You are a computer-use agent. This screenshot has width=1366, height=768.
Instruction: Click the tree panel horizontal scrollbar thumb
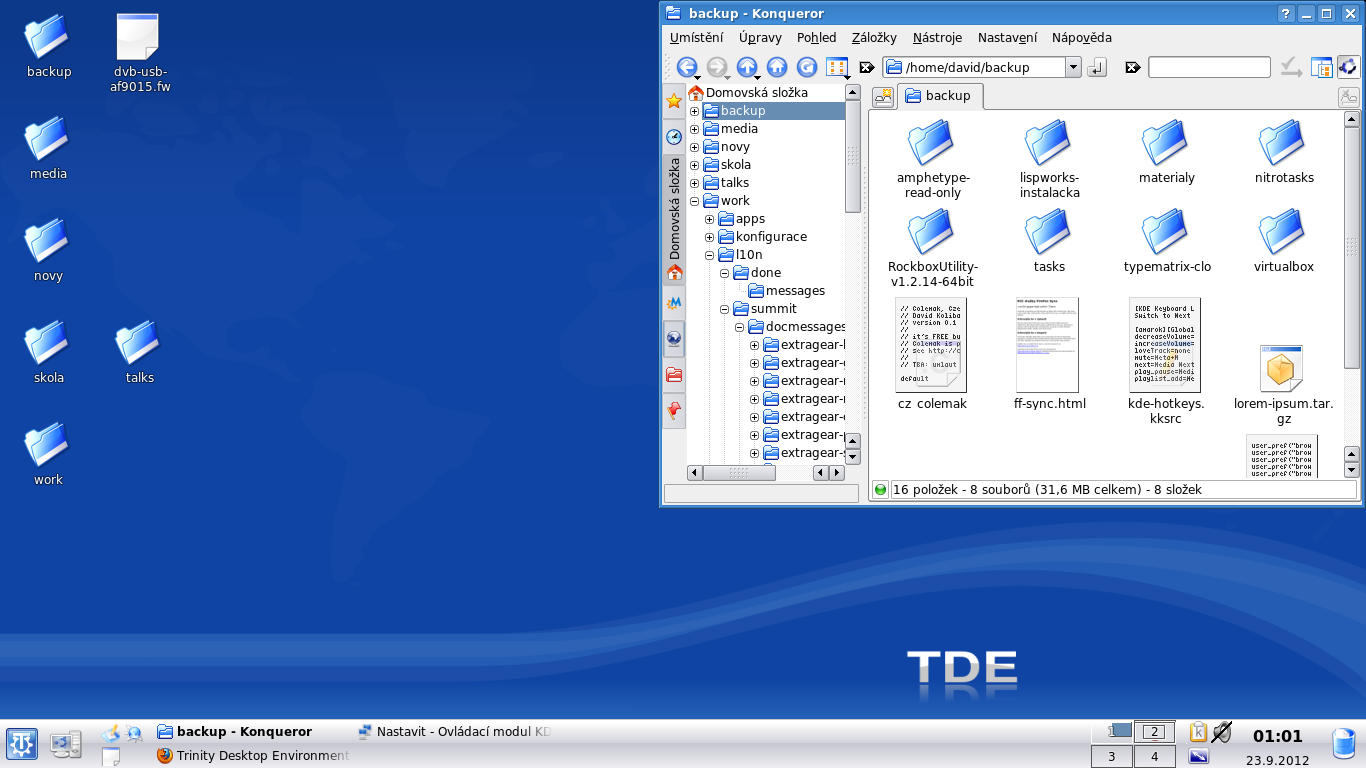(739, 473)
